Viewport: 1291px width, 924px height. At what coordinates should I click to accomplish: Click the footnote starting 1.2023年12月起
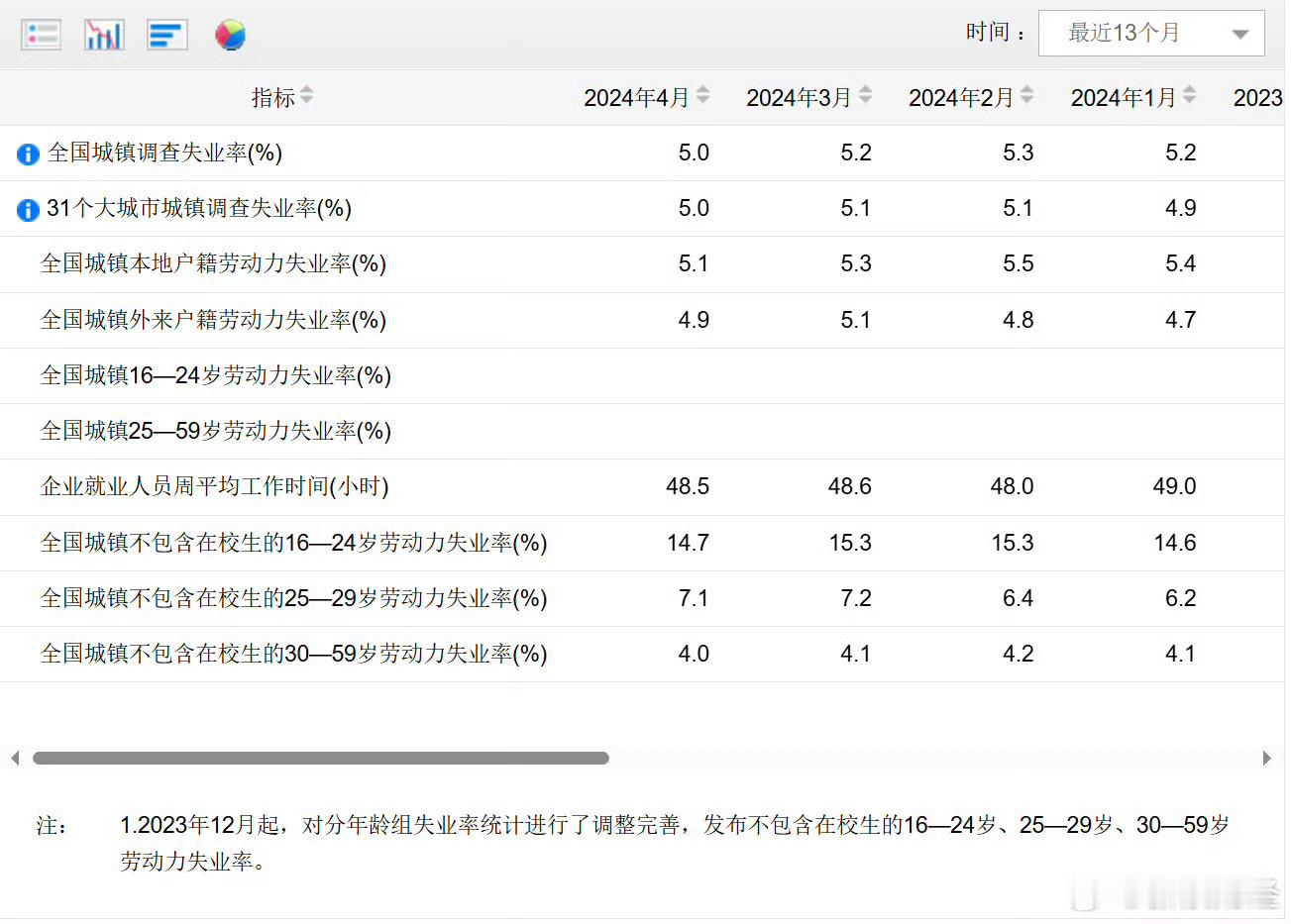pyautogui.click(x=675, y=843)
